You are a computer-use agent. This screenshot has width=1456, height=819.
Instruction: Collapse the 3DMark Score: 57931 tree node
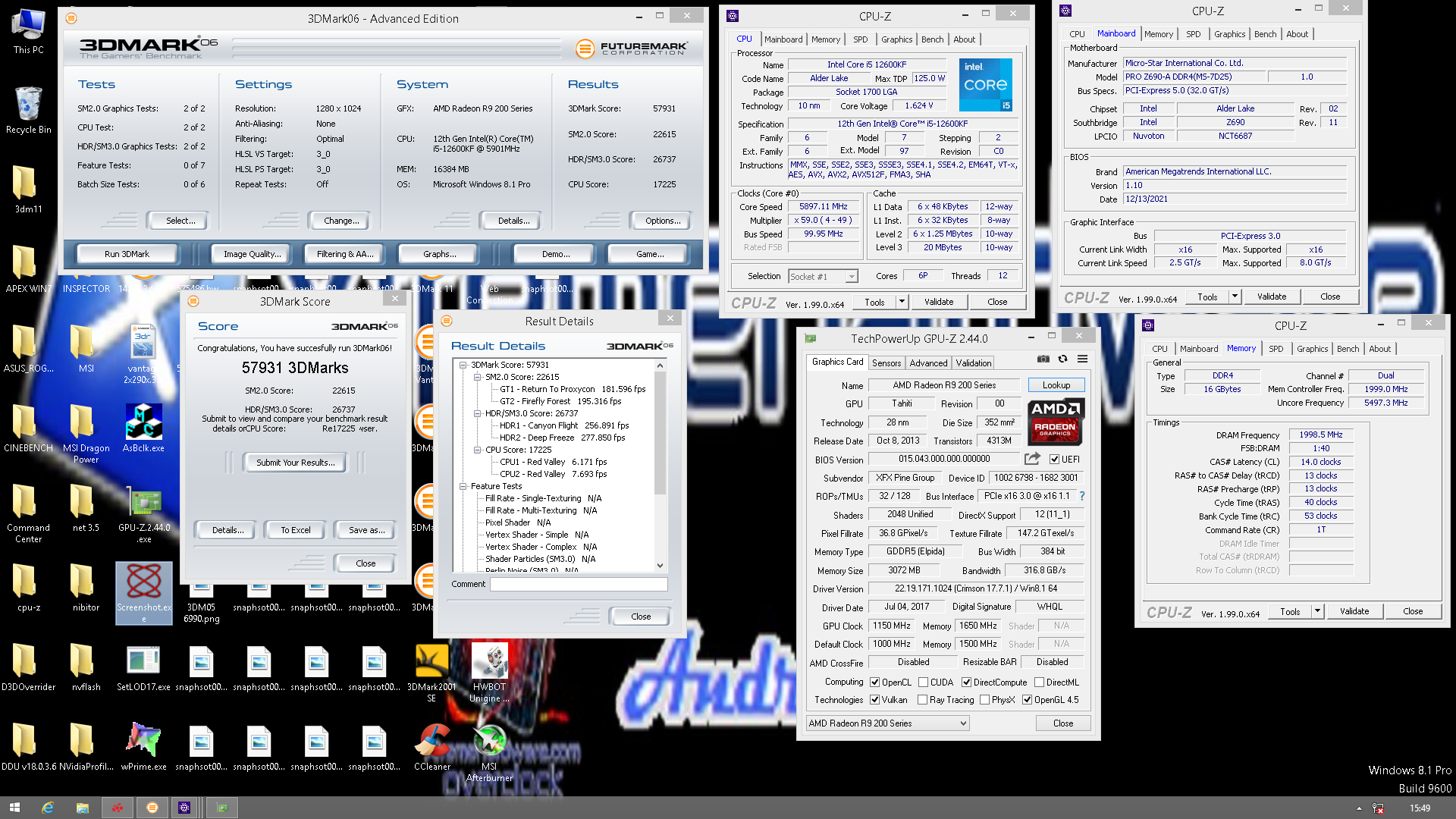tap(463, 365)
